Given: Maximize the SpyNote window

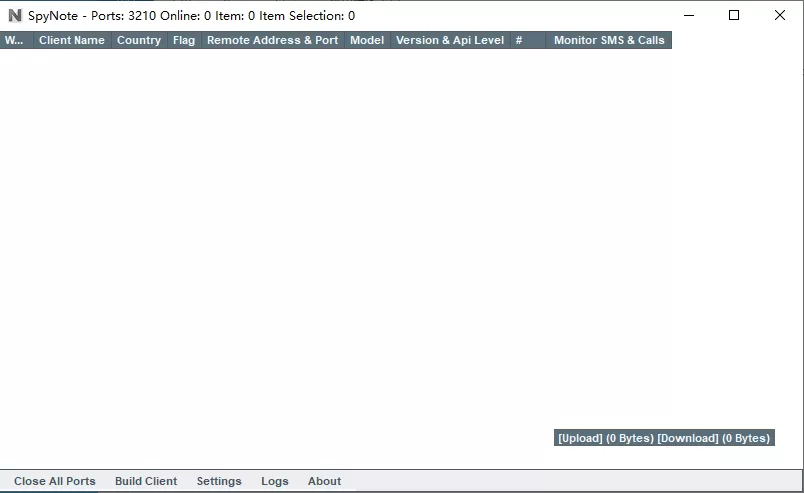Looking at the screenshot, I should click(734, 16).
